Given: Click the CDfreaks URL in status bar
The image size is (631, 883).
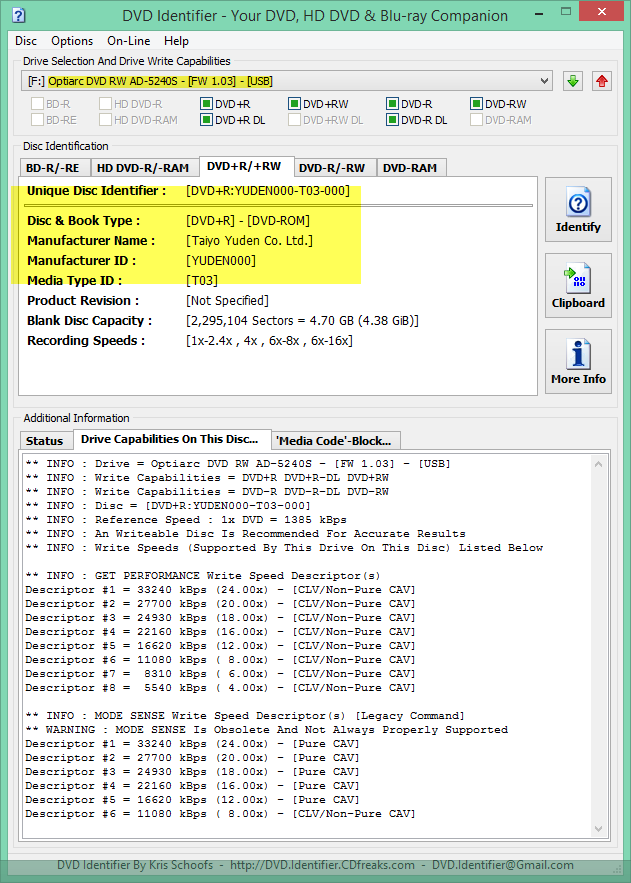Looking at the screenshot, I should point(322,865).
